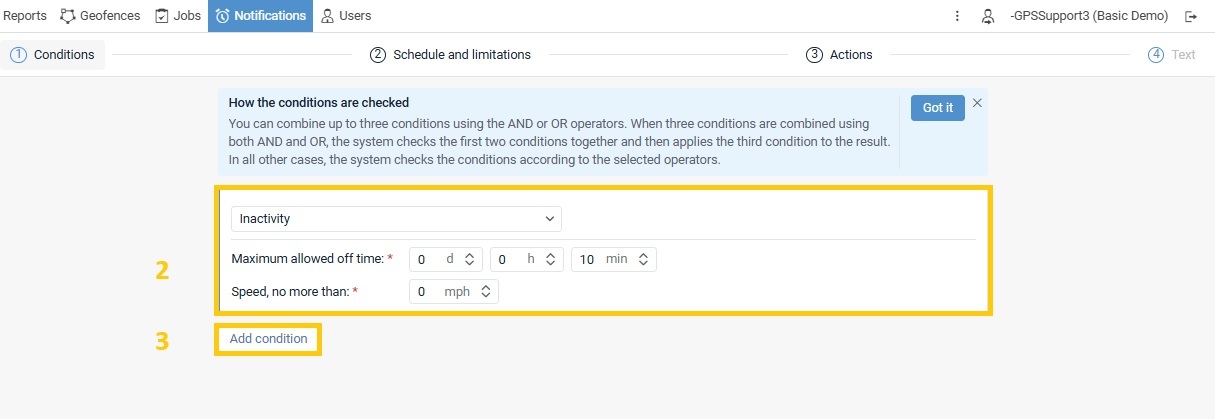The image size is (1215, 419).
Task: Open the Geofences section
Action: [x=102, y=16]
